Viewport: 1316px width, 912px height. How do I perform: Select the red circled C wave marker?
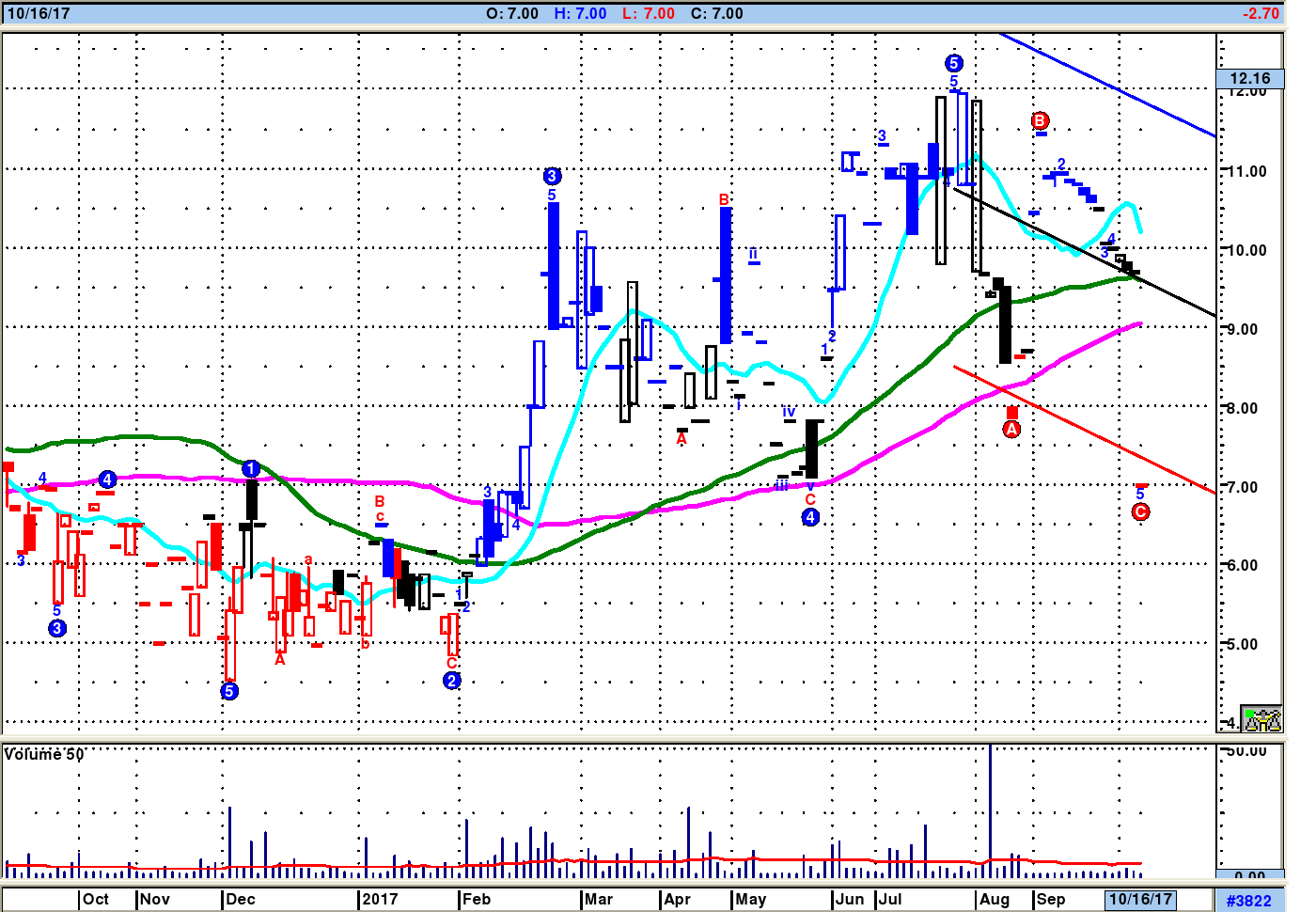click(x=1140, y=511)
